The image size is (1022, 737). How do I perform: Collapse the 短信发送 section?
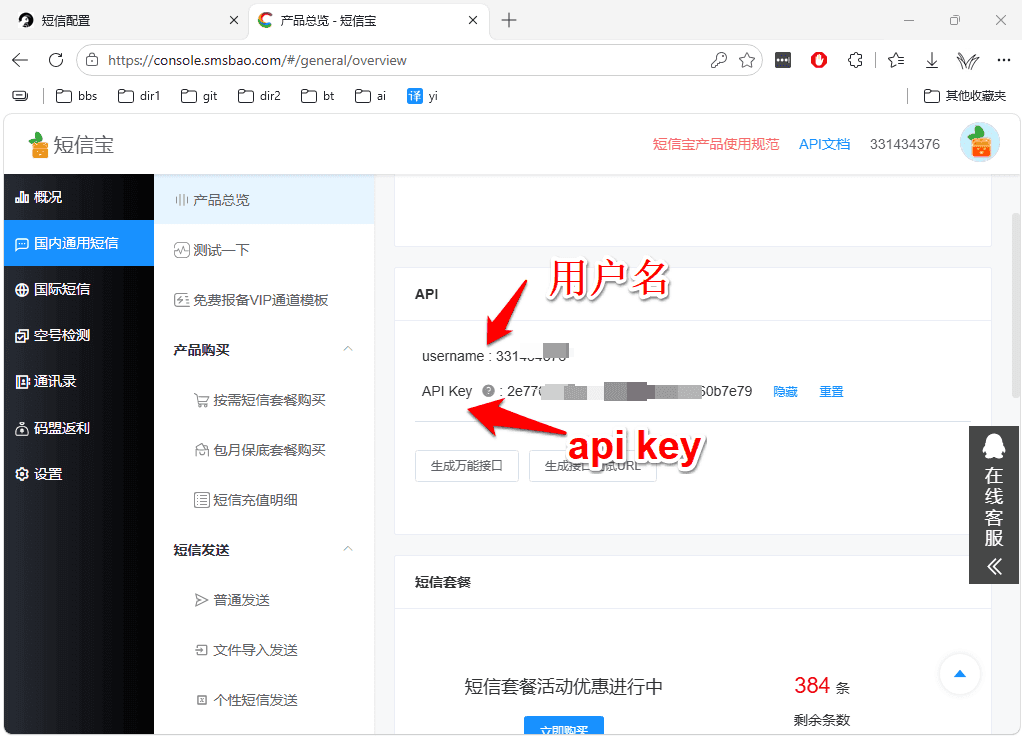click(348, 549)
